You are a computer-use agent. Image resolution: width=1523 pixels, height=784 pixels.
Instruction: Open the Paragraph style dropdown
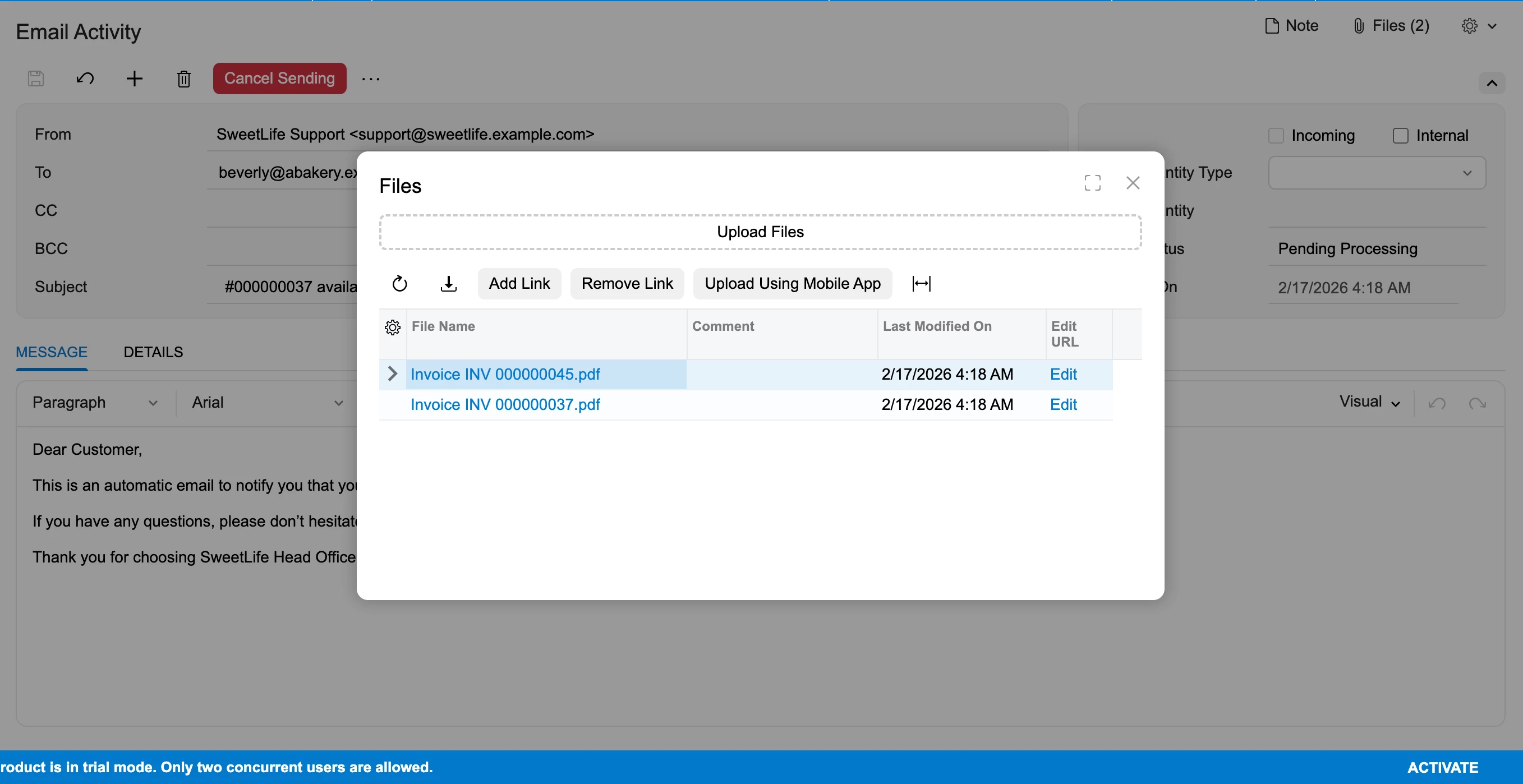click(x=95, y=403)
